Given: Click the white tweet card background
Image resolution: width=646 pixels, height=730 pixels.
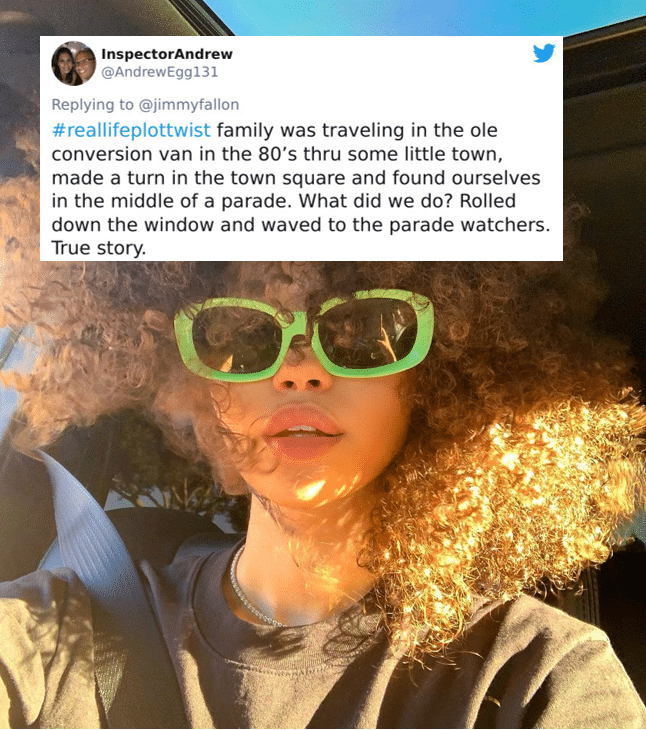Looking at the screenshot, I should click(301, 148).
